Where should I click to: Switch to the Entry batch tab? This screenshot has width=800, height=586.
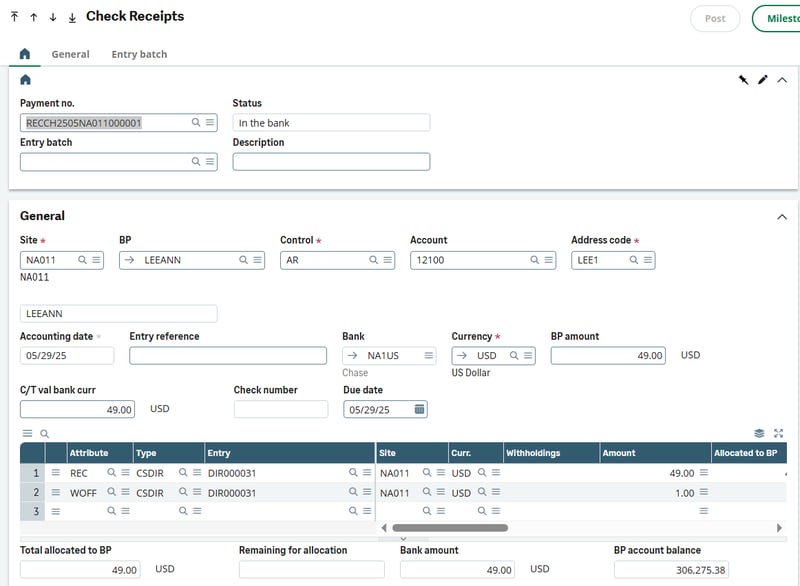tap(139, 54)
